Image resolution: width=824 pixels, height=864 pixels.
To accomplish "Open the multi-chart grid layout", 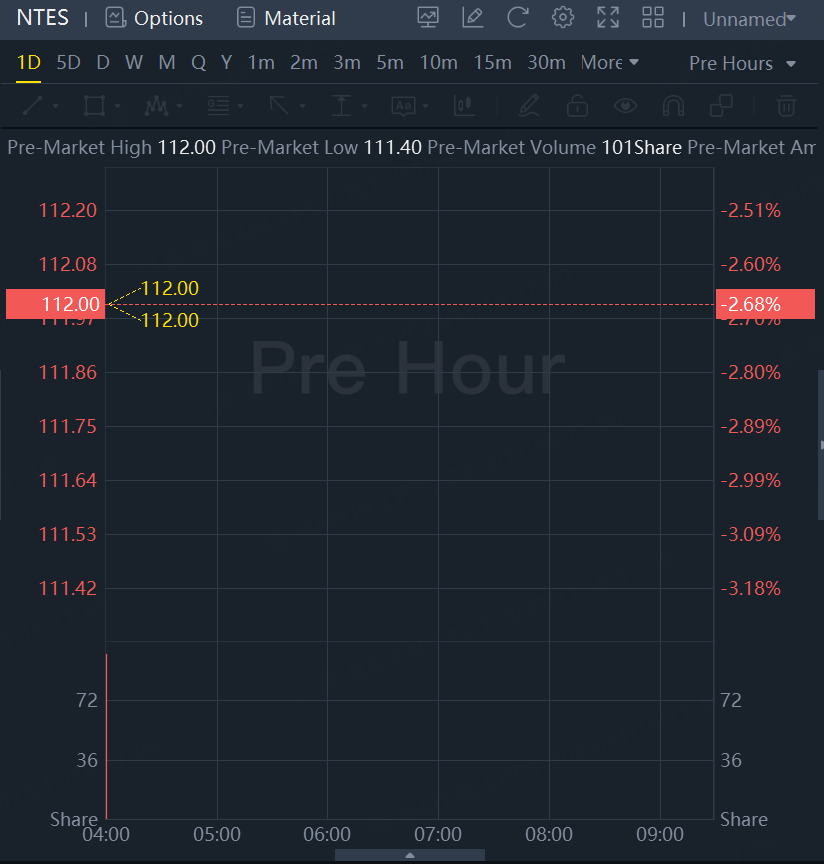I will tap(653, 18).
